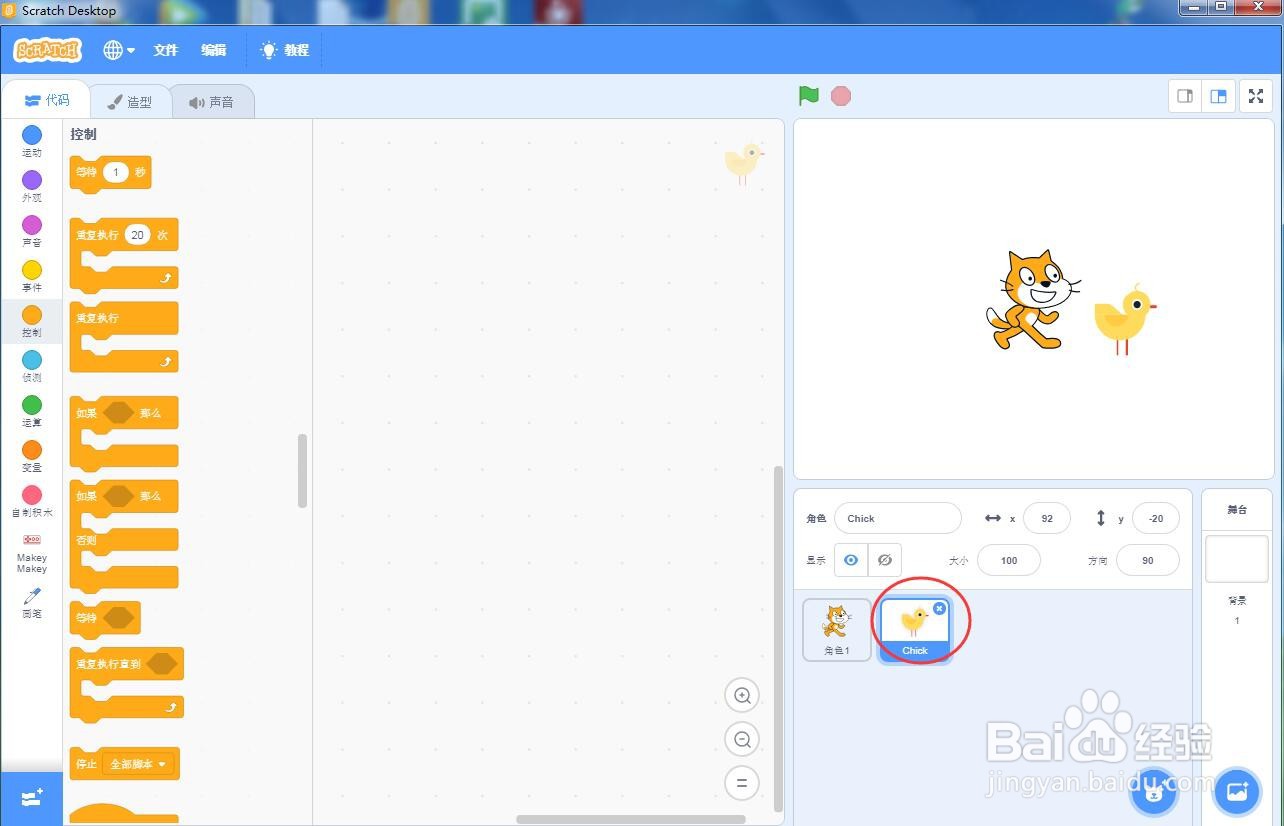This screenshot has height=826, width=1284.
Task: Click the y position field -20
Action: 1156,519
